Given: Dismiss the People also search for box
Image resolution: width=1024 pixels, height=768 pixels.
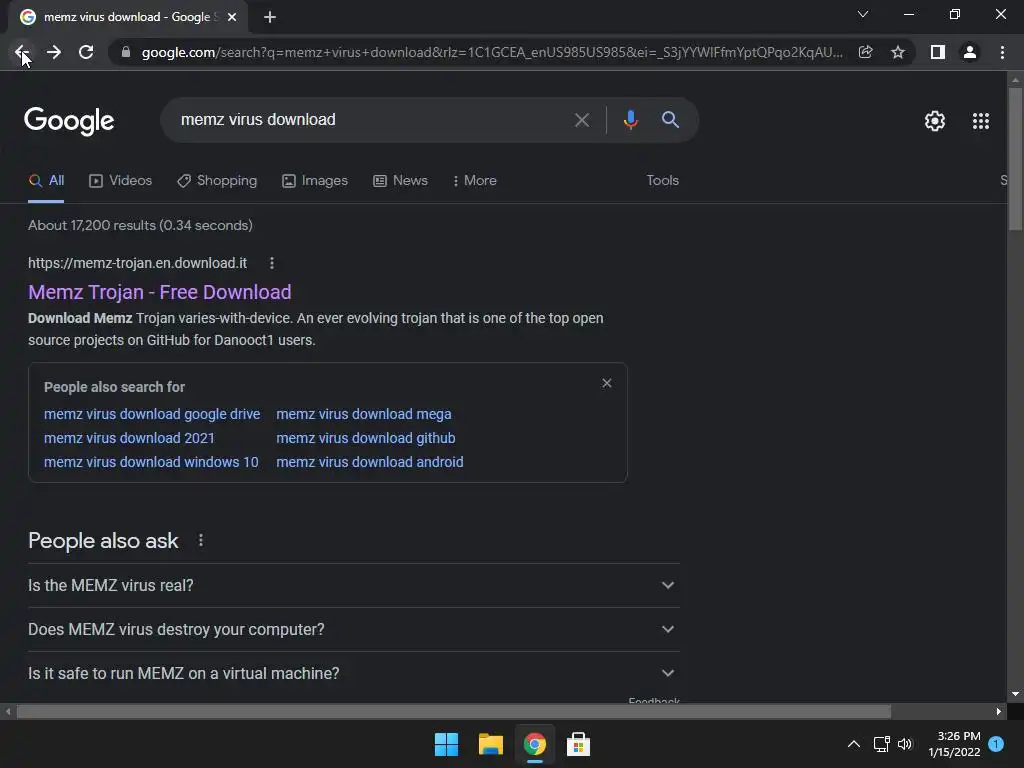Looking at the screenshot, I should (x=607, y=383).
